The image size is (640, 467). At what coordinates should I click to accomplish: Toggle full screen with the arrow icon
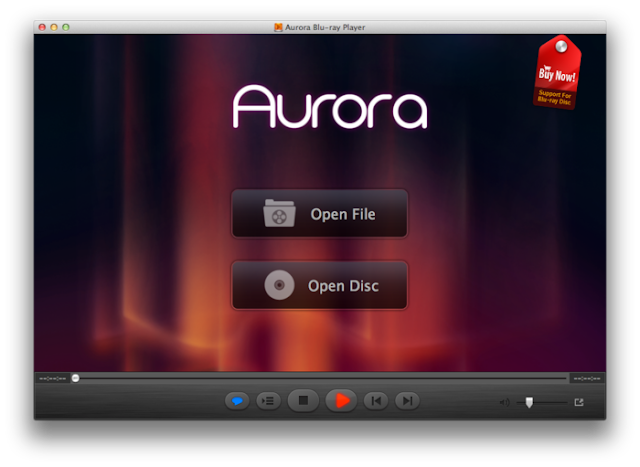tap(579, 403)
